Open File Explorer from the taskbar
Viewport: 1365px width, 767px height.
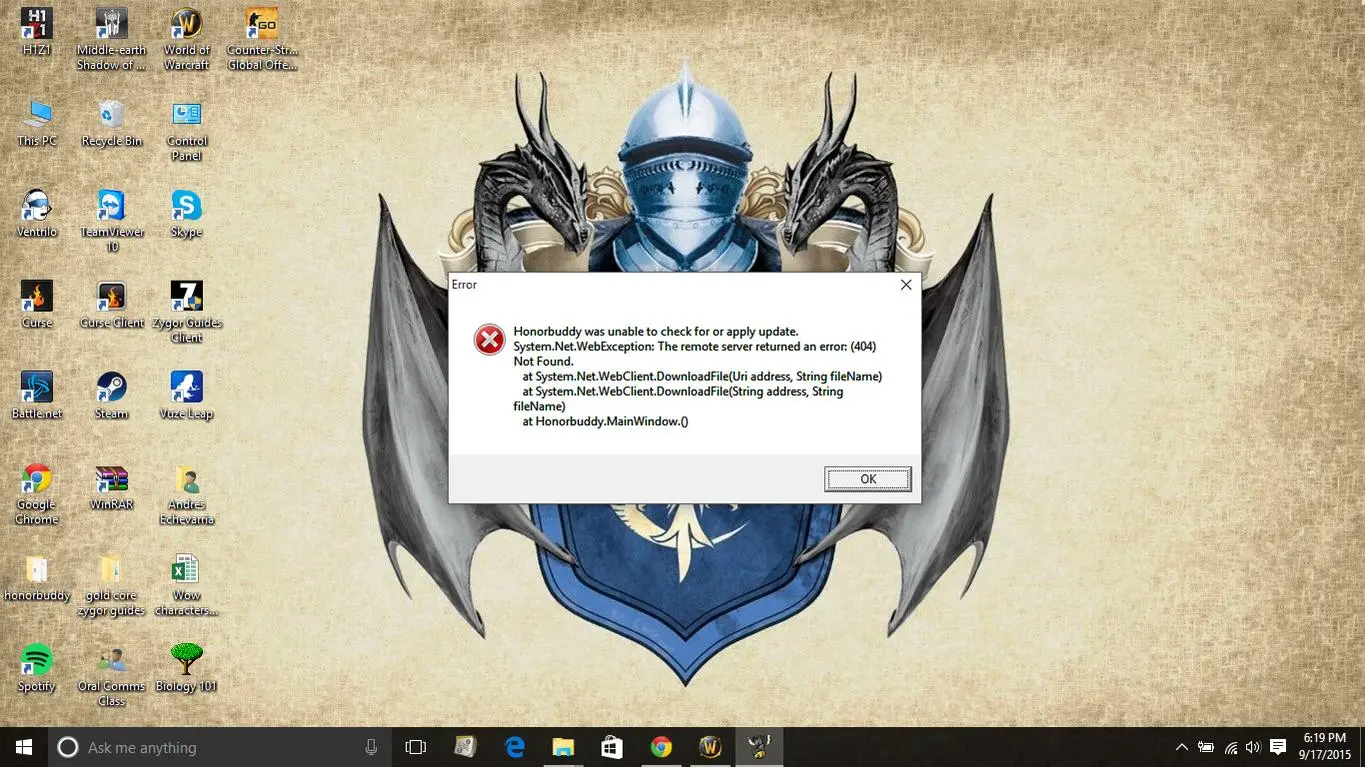coord(563,747)
